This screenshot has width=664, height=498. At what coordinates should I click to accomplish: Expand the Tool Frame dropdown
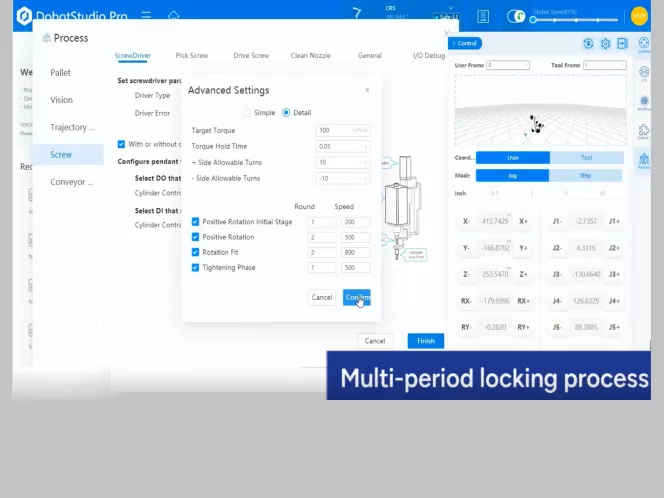click(605, 65)
